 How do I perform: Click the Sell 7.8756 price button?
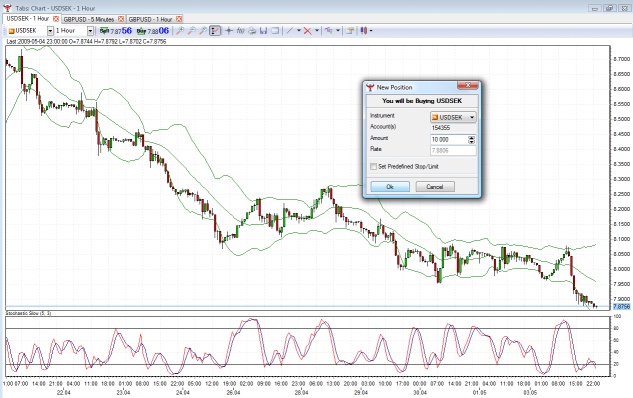tap(116, 31)
